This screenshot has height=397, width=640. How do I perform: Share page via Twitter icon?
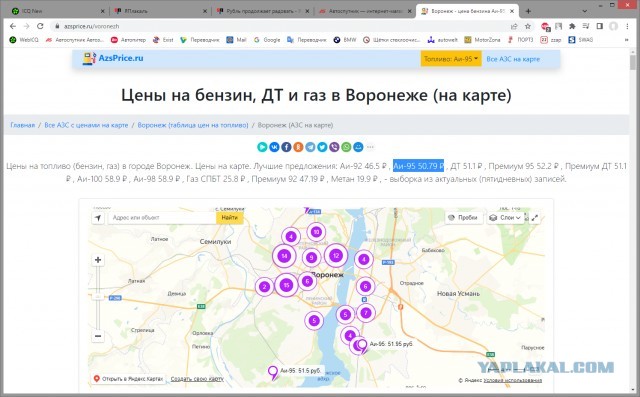coord(322,147)
